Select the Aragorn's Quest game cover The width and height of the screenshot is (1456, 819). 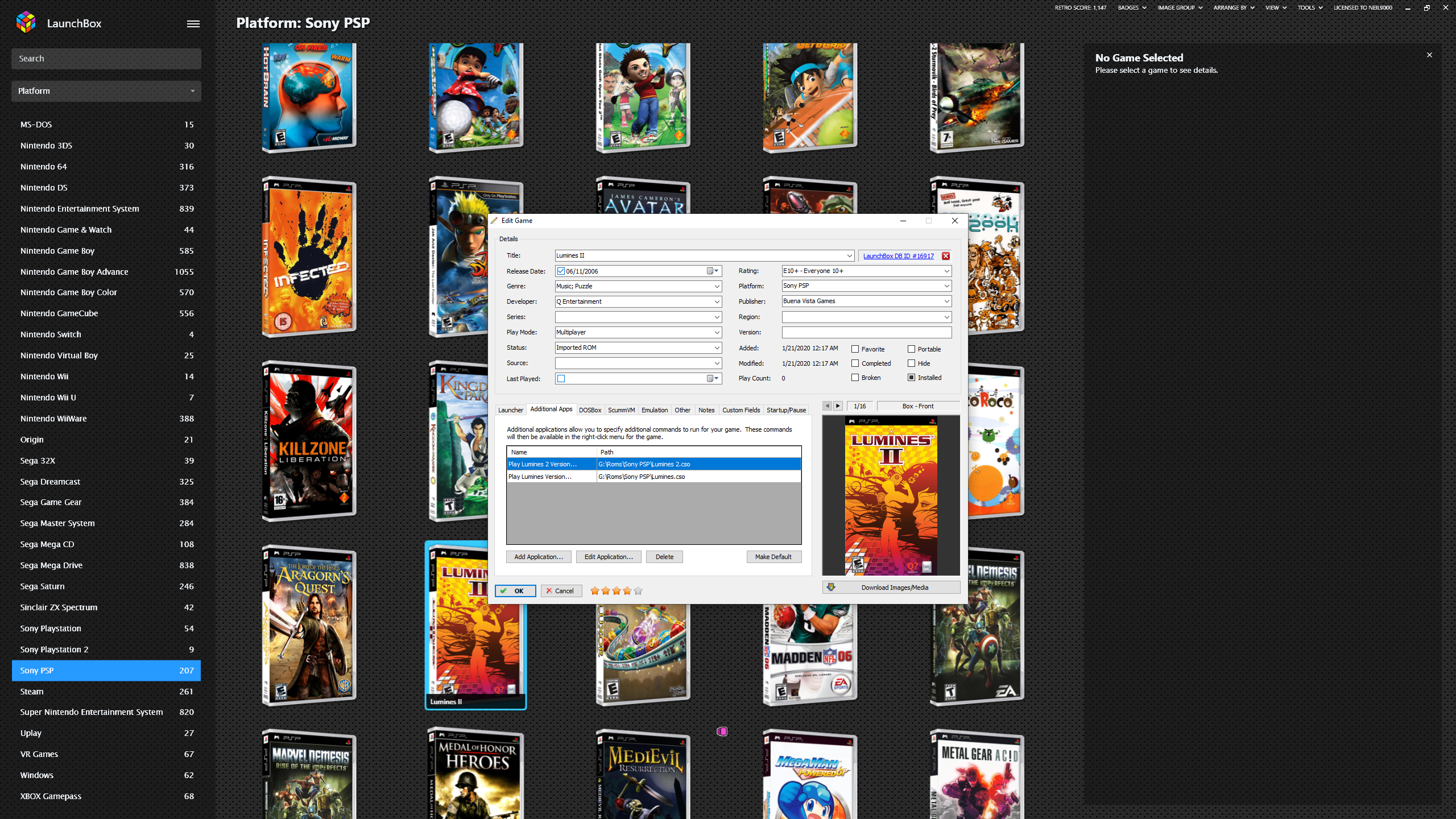click(309, 626)
